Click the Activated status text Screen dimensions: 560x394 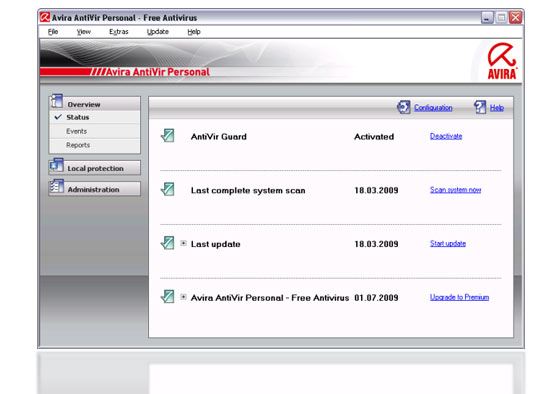374,137
